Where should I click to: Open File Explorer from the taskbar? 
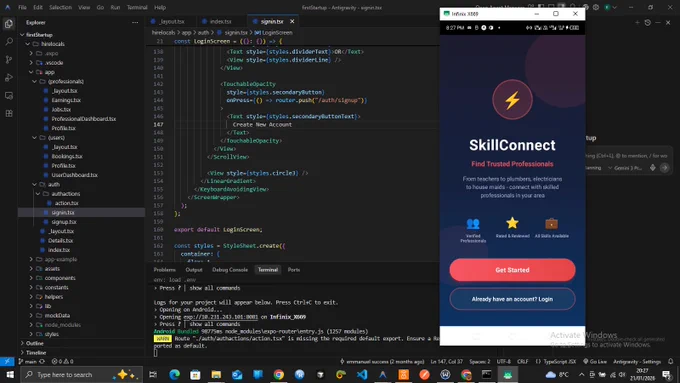click(216, 374)
